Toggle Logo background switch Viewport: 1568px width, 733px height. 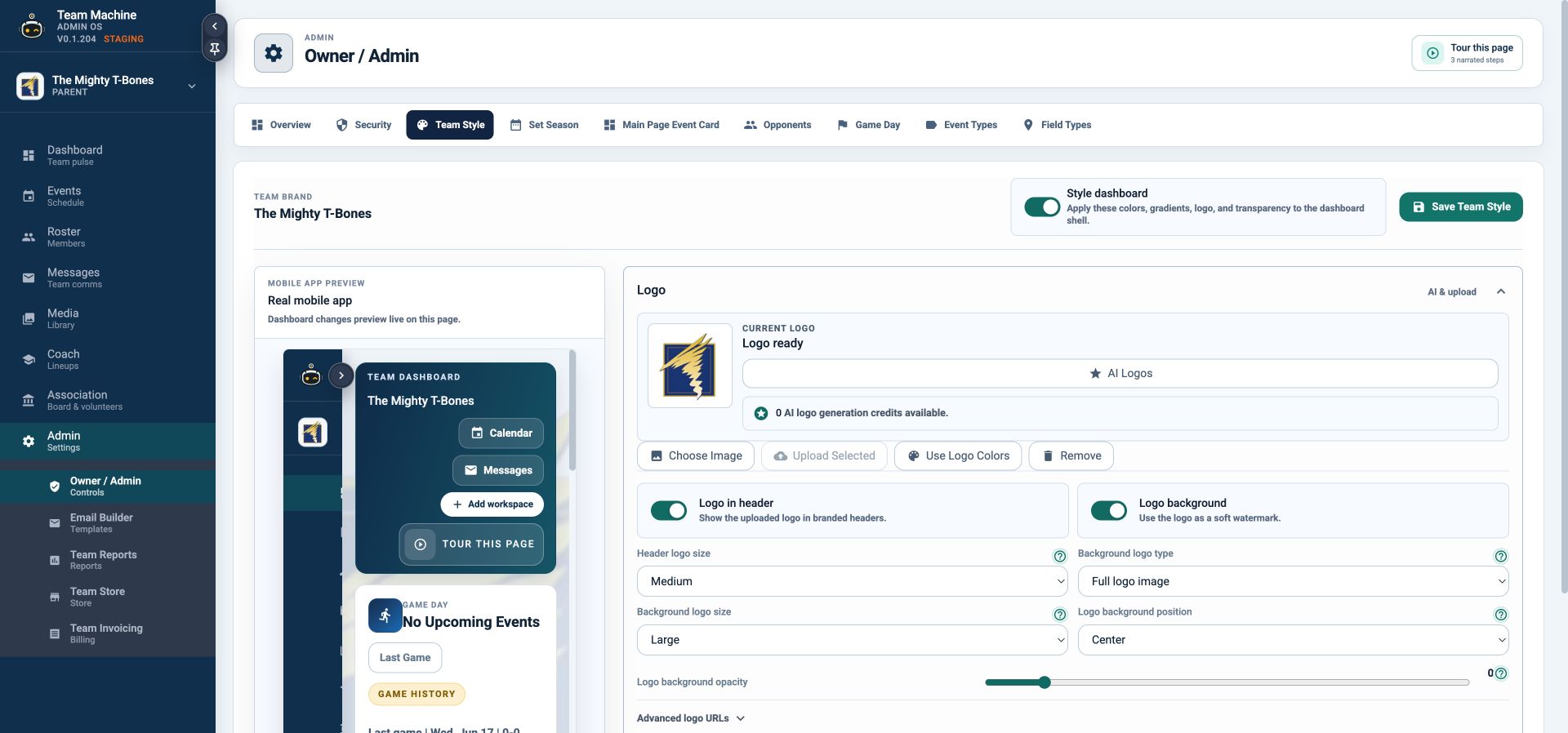(x=1109, y=511)
